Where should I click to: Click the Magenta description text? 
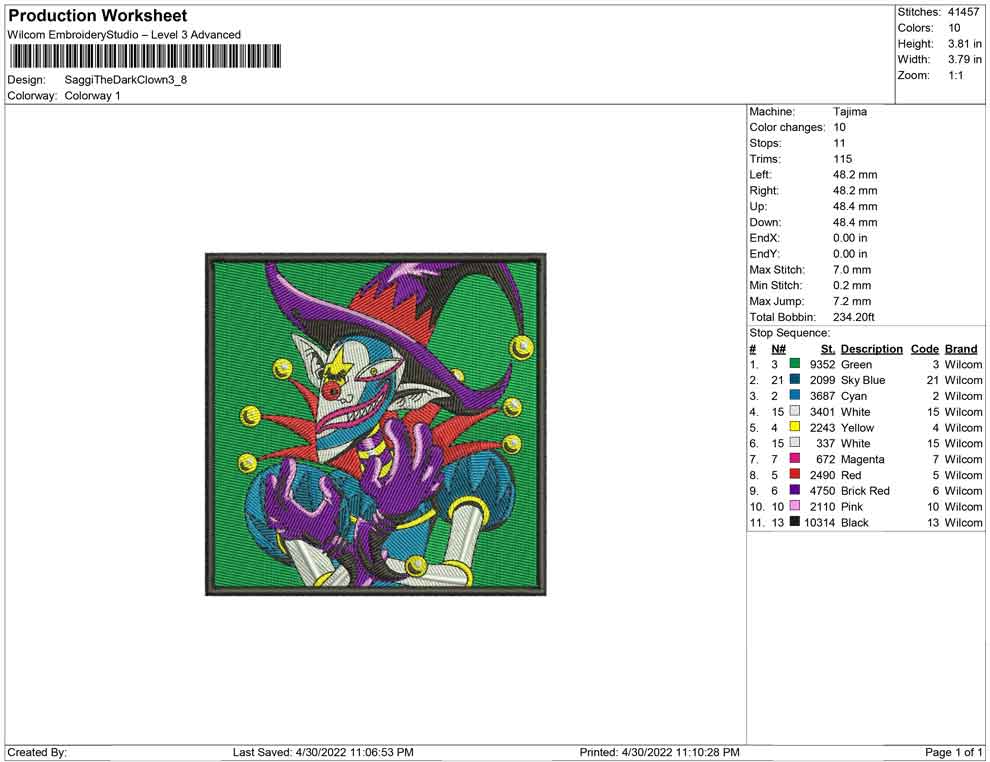point(862,459)
